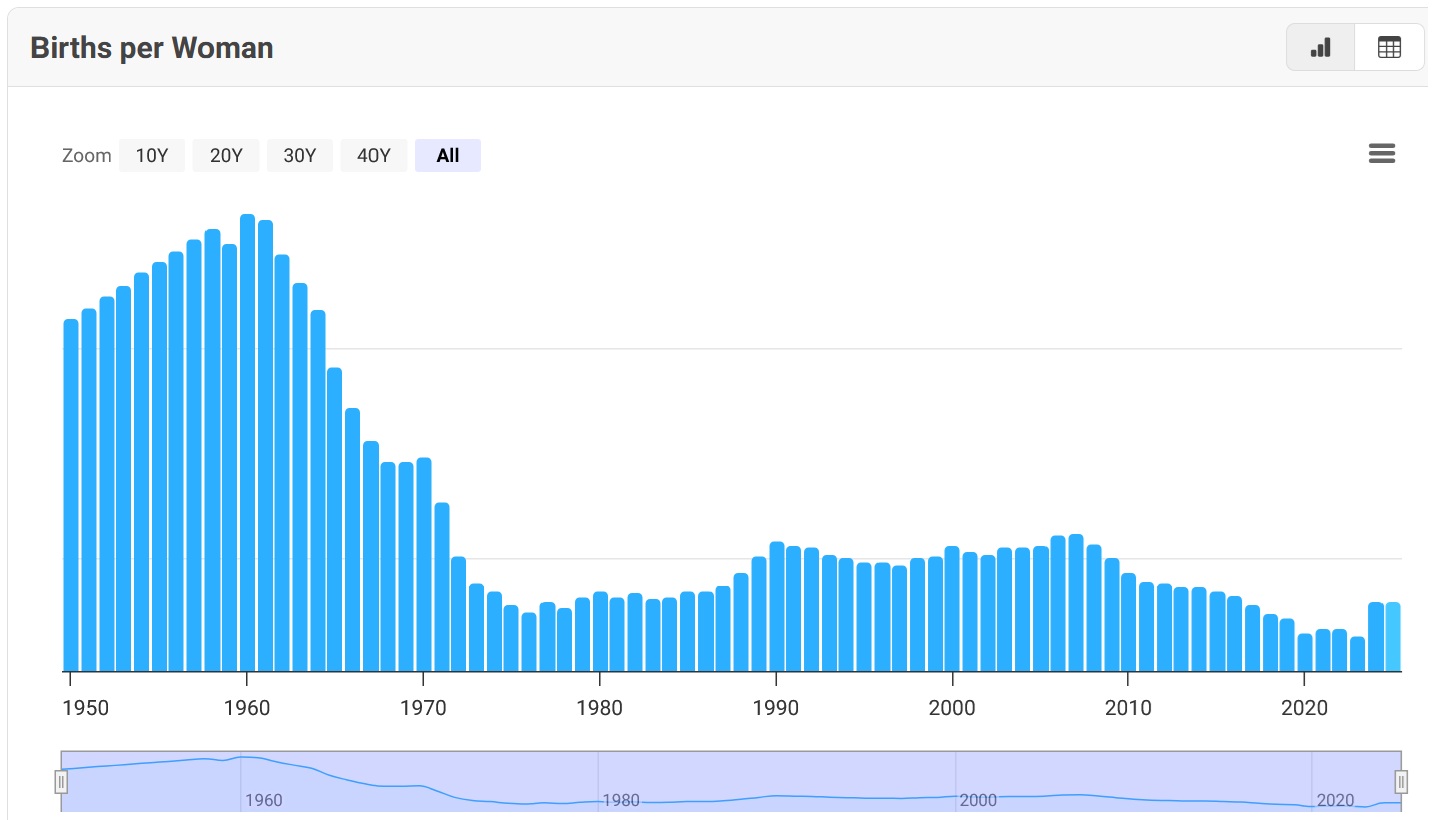Click 2020 in the navigator timeline
The image size is (1433, 820).
point(1336,800)
